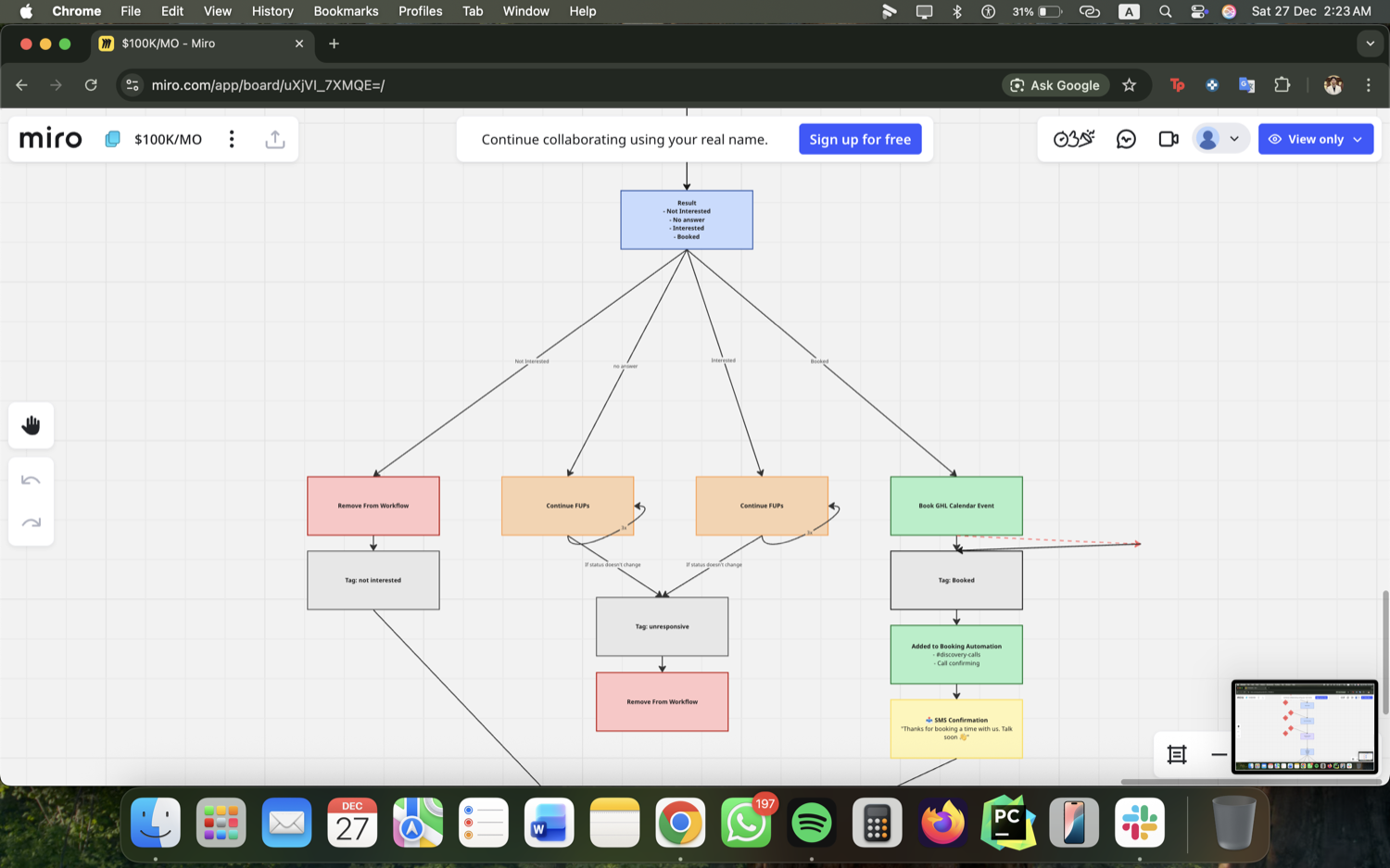
Task: Click the Tag: unresponsive box
Action: click(x=662, y=626)
